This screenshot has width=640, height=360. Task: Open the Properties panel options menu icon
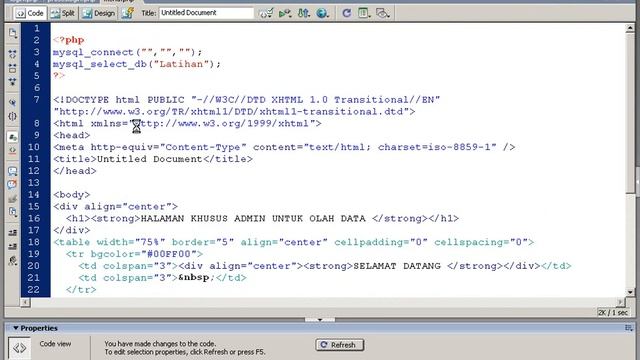point(629,328)
